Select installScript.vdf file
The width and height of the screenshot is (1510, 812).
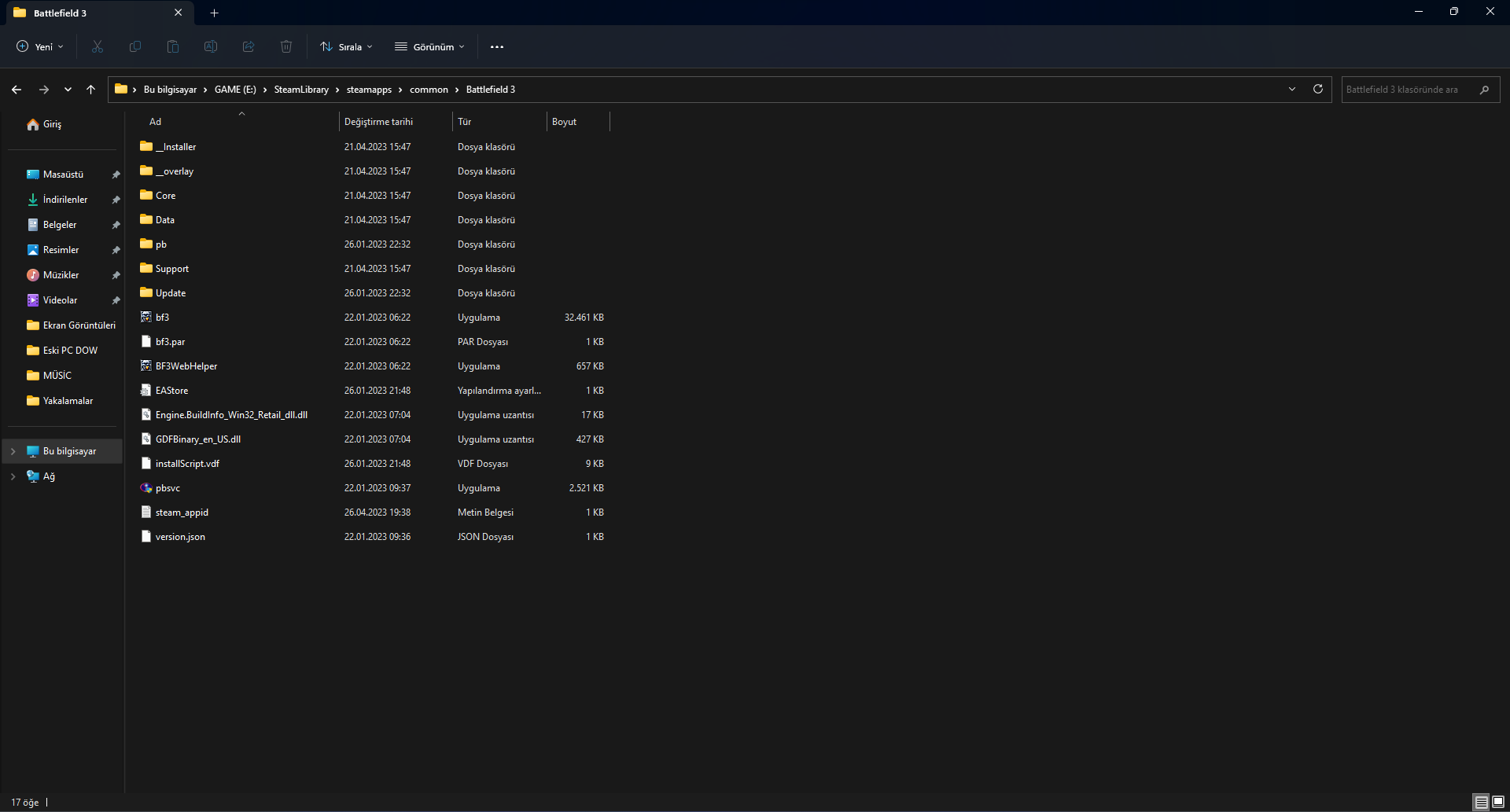[372, 464]
